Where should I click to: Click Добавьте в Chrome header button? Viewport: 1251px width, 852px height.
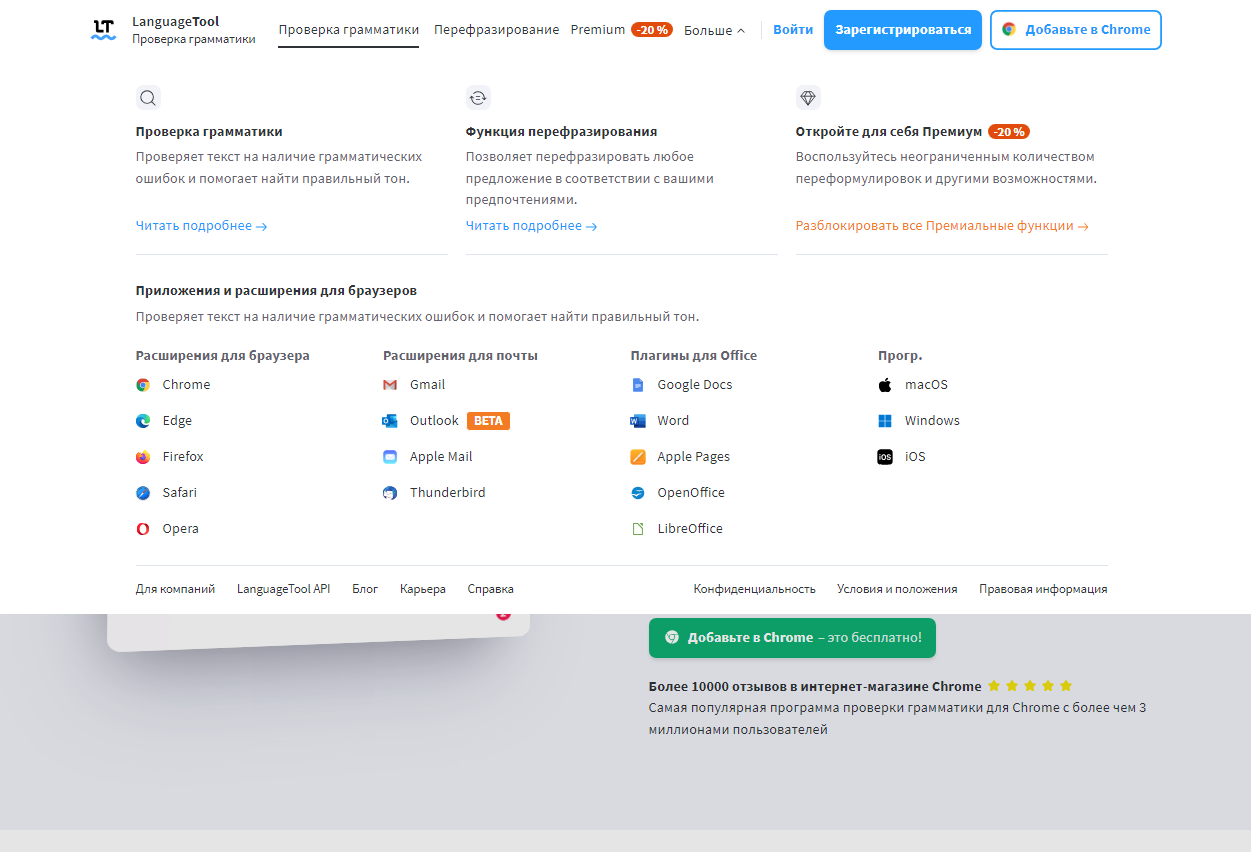point(1076,30)
